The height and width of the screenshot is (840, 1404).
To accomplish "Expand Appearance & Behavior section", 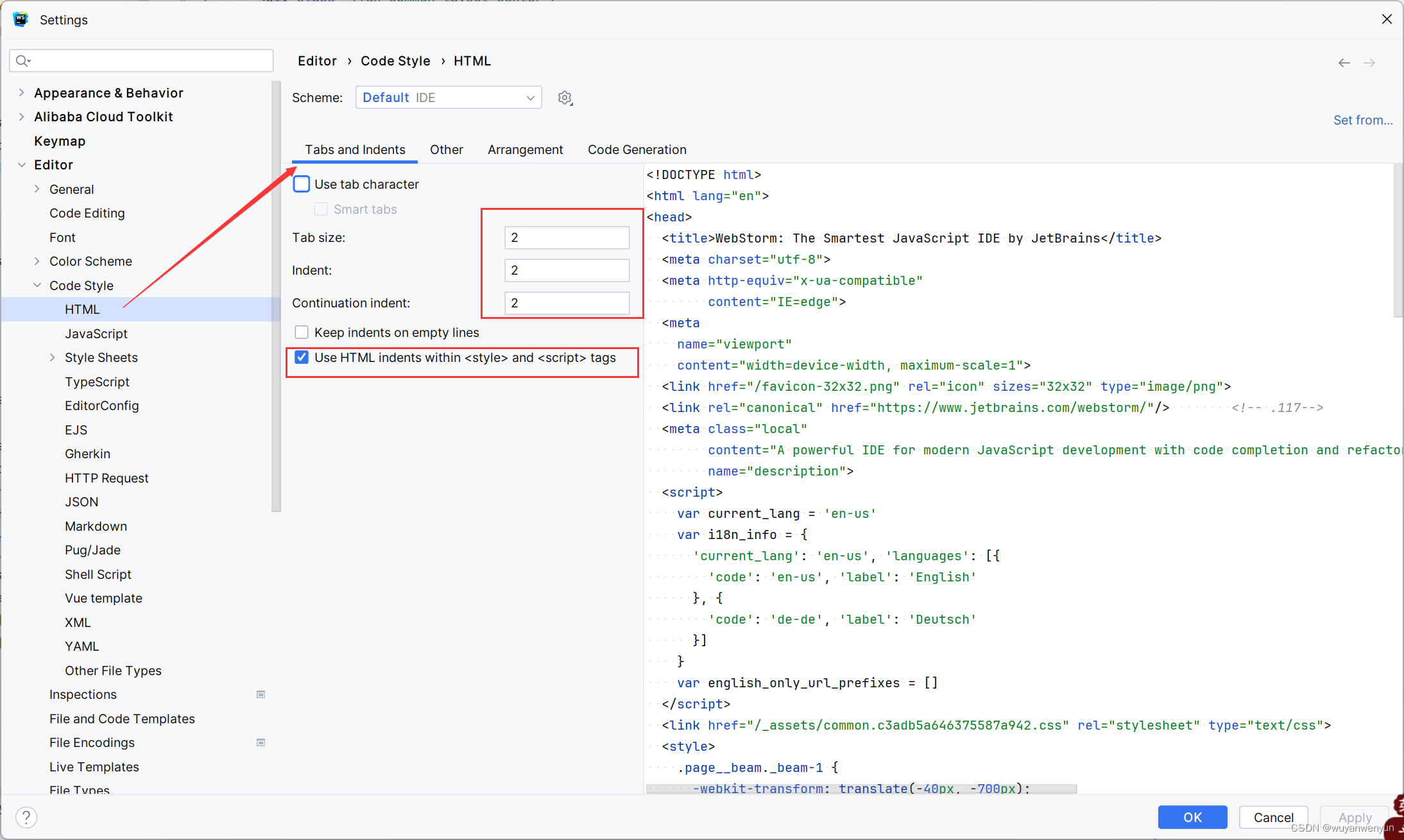I will tap(21, 92).
